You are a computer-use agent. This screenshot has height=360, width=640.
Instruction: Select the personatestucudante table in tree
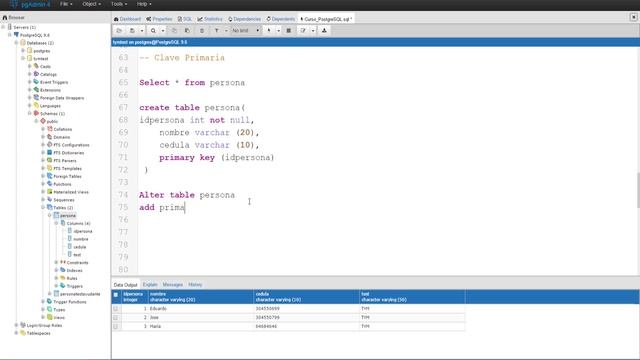80,294
